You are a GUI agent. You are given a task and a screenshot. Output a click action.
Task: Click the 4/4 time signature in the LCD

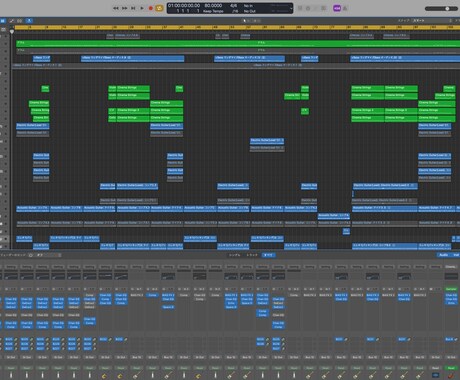point(234,6)
